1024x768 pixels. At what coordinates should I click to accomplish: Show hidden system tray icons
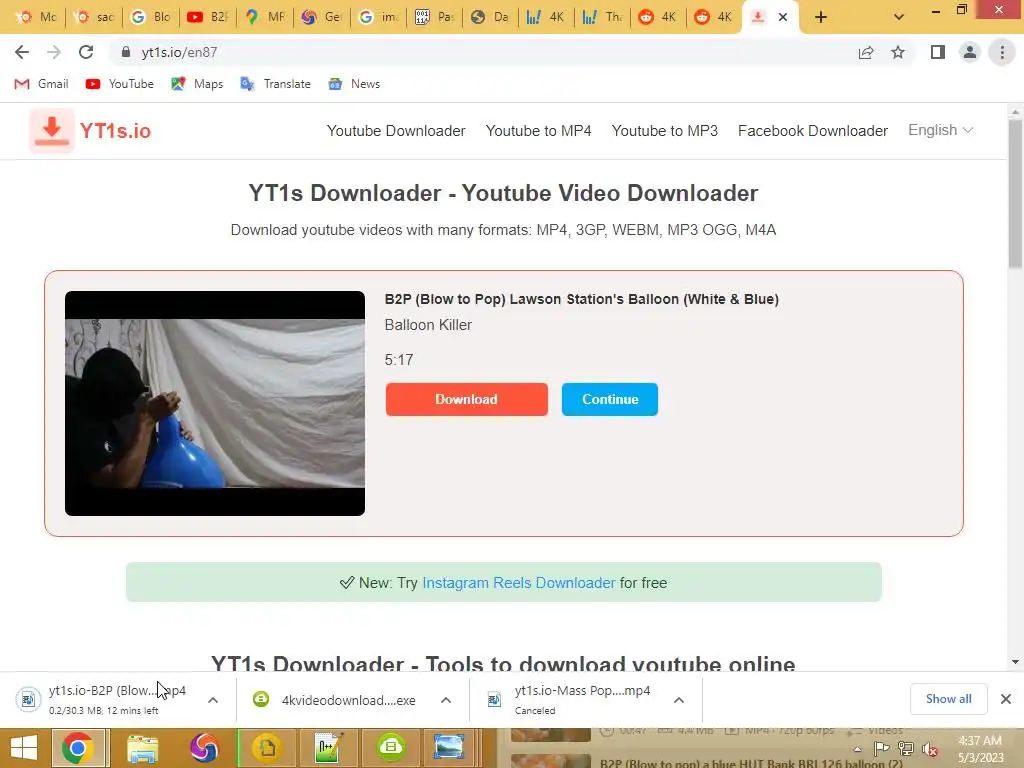857,750
